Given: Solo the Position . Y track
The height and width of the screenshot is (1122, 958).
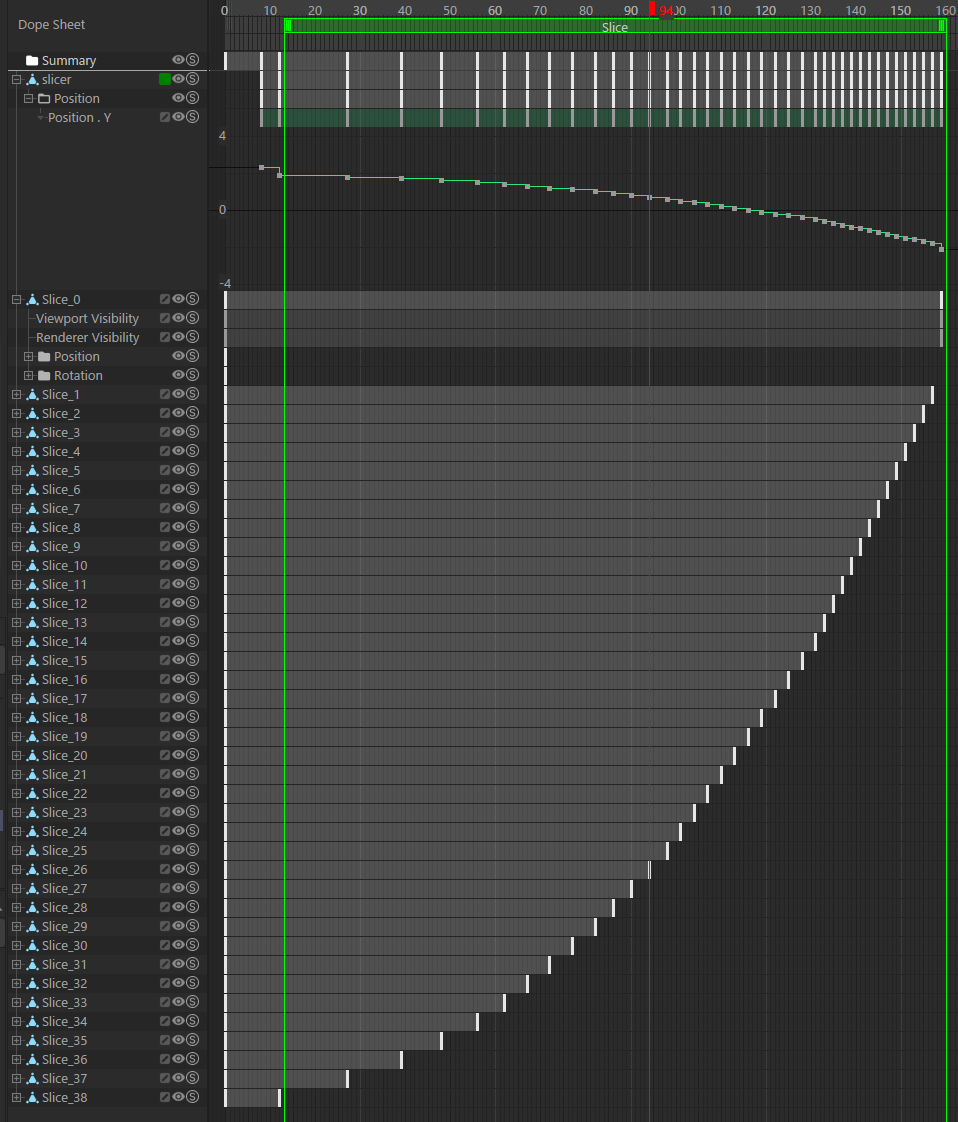Looking at the screenshot, I should point(192,117).
